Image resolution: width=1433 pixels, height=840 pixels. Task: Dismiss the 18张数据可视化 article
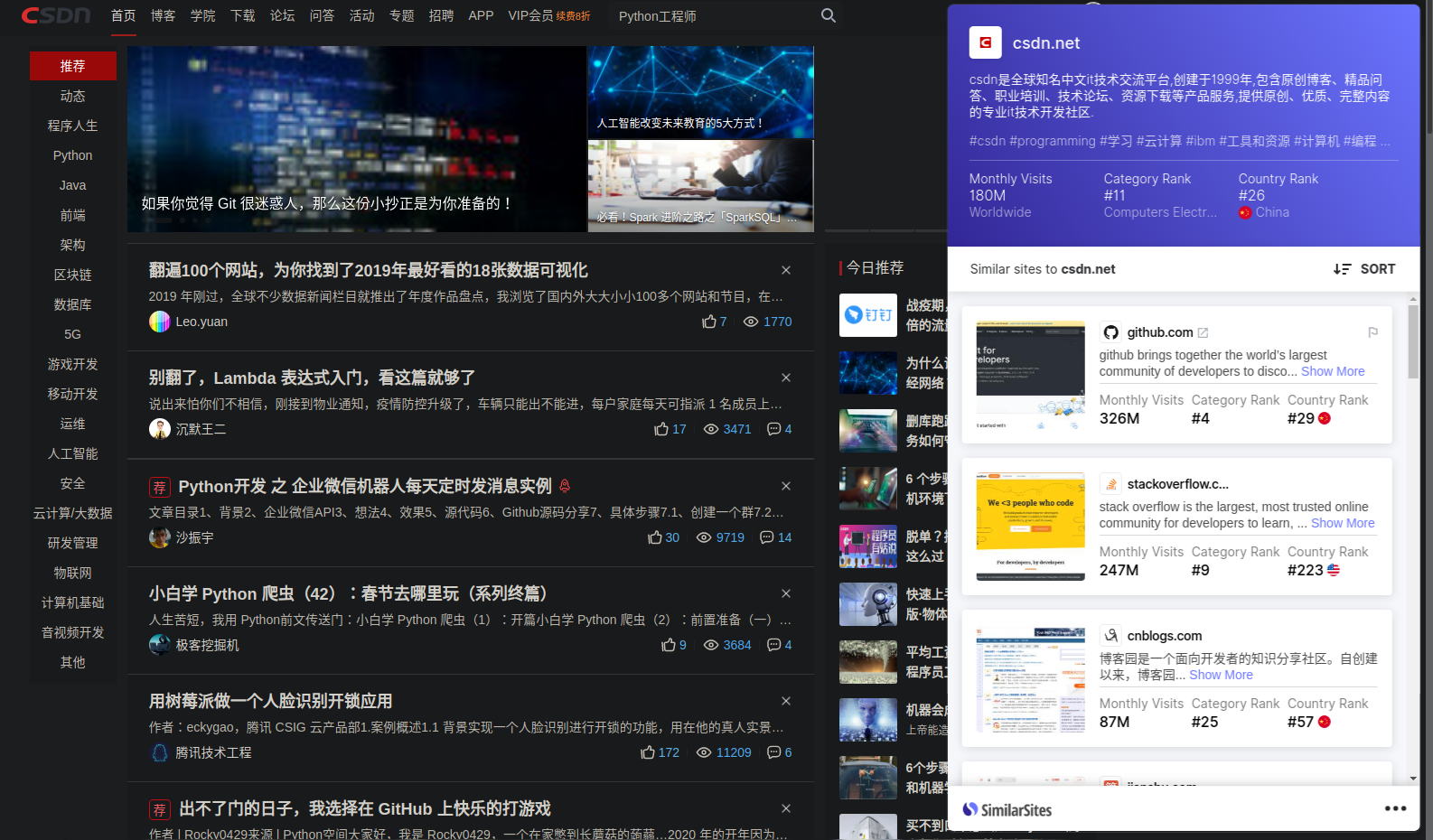(x=786, y=270)
